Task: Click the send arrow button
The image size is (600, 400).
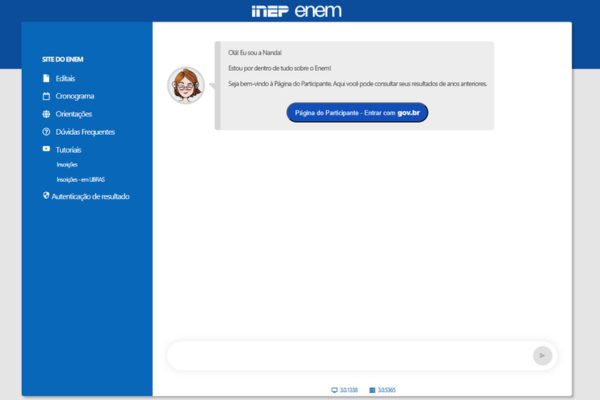Action: (542, 356)
